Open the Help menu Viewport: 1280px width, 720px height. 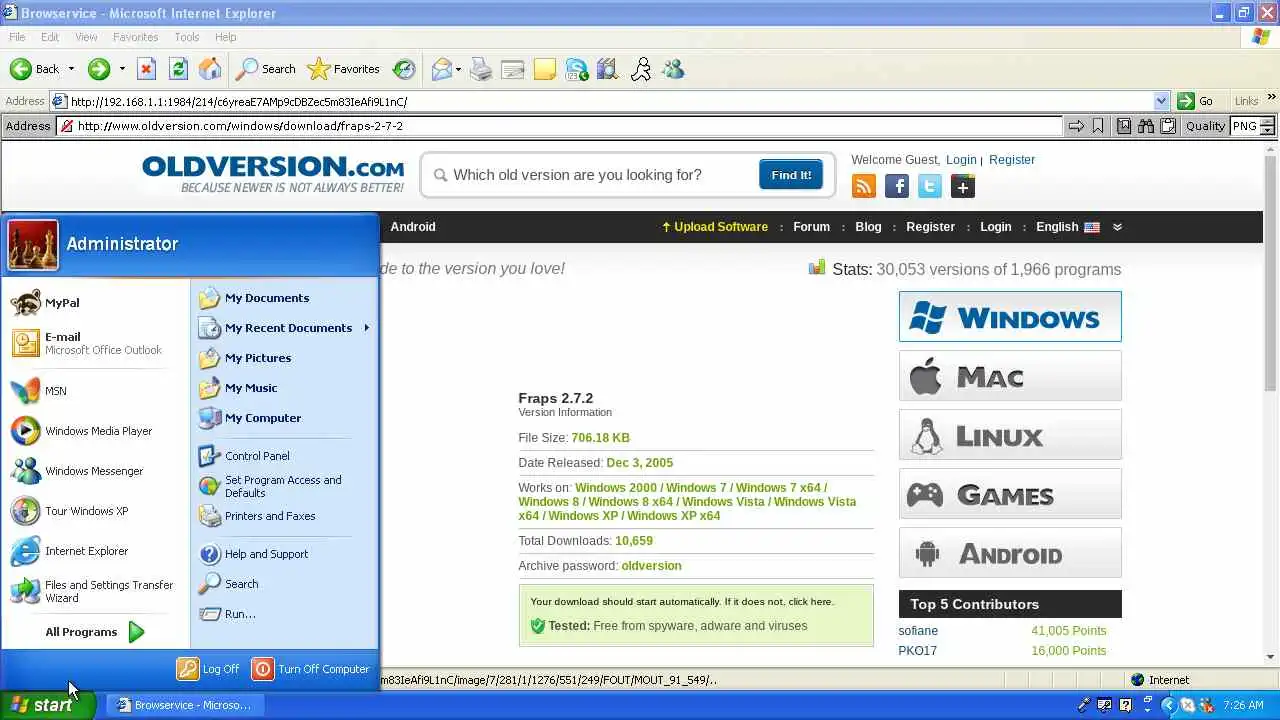[226, 37]
